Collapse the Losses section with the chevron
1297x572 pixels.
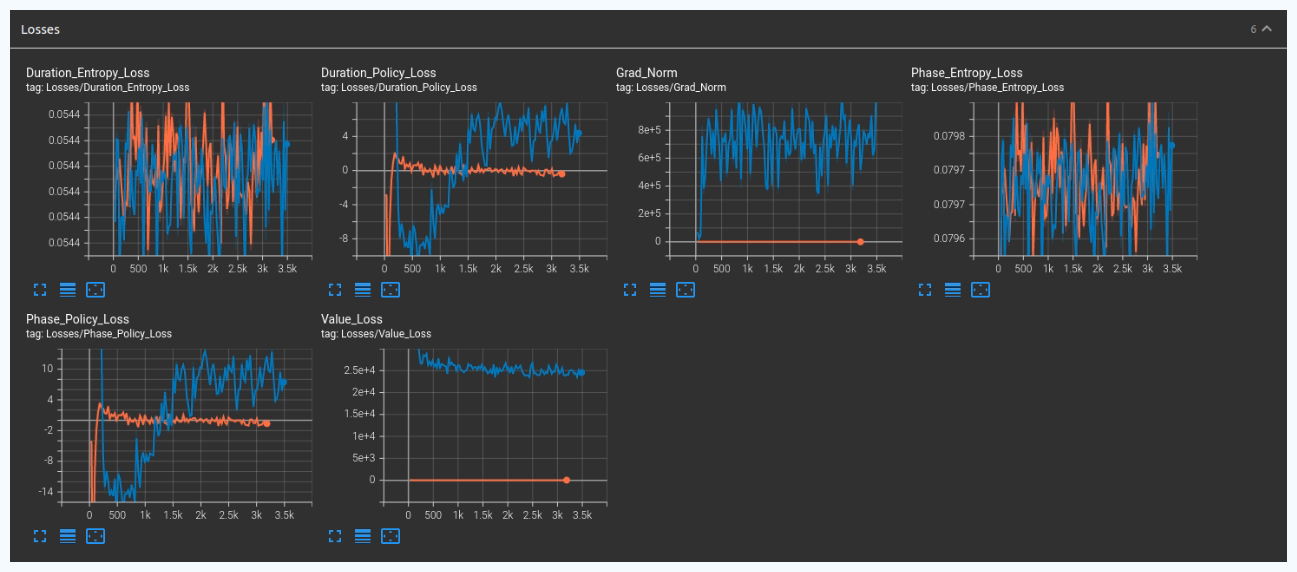1267,29
